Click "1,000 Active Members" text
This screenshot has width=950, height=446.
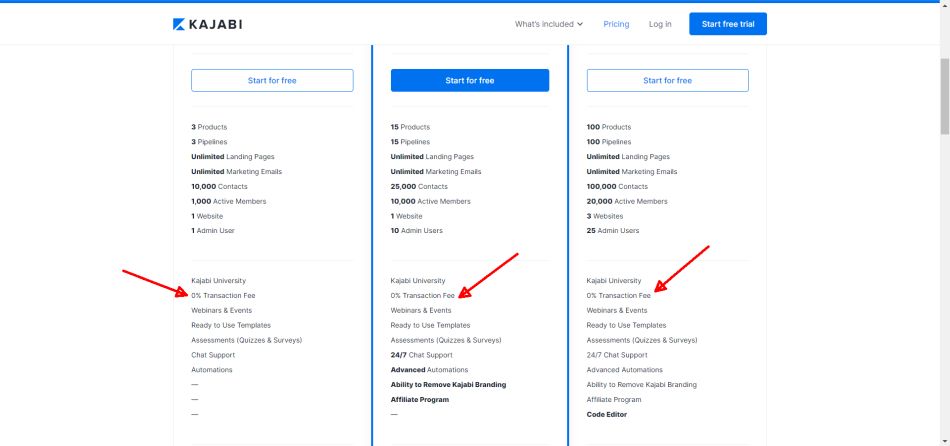228,201
